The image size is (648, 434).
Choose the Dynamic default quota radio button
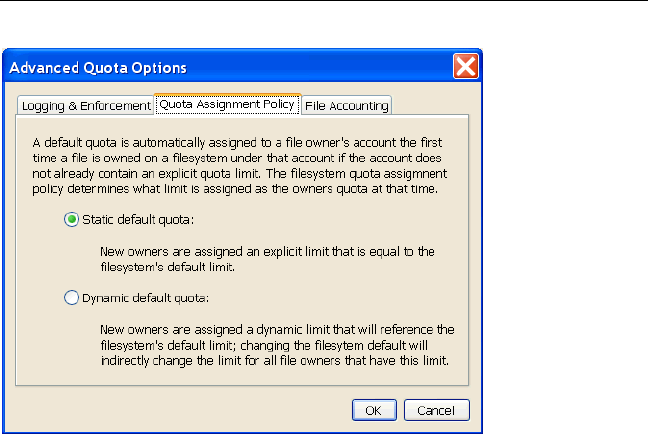click(x=71, y=297)
